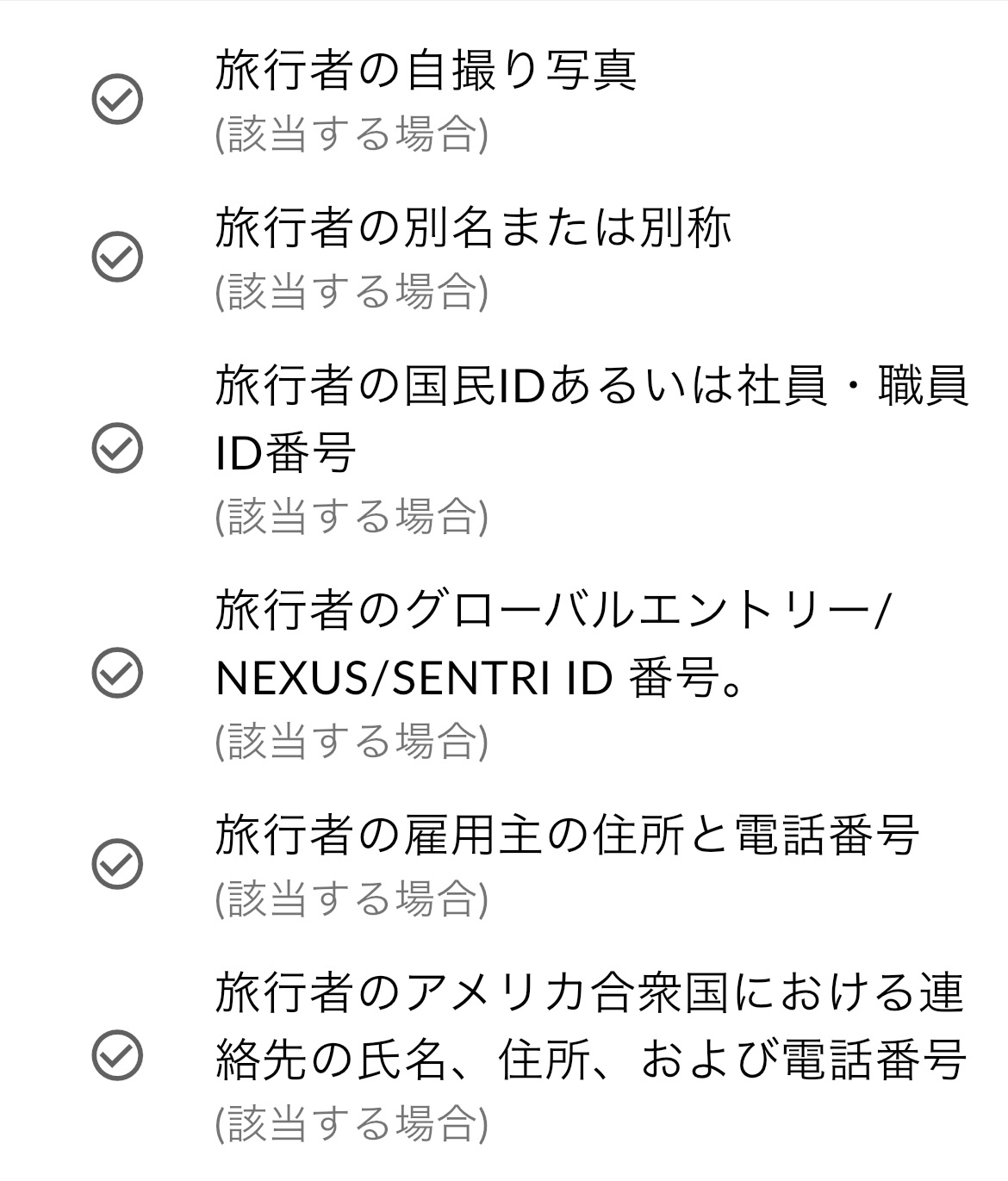The width and height of the screenshot is (1008, 1181).
Task: Click the checkmark icon beside 旅行者の自撮り写真
Action: click(x=116, y=100)
